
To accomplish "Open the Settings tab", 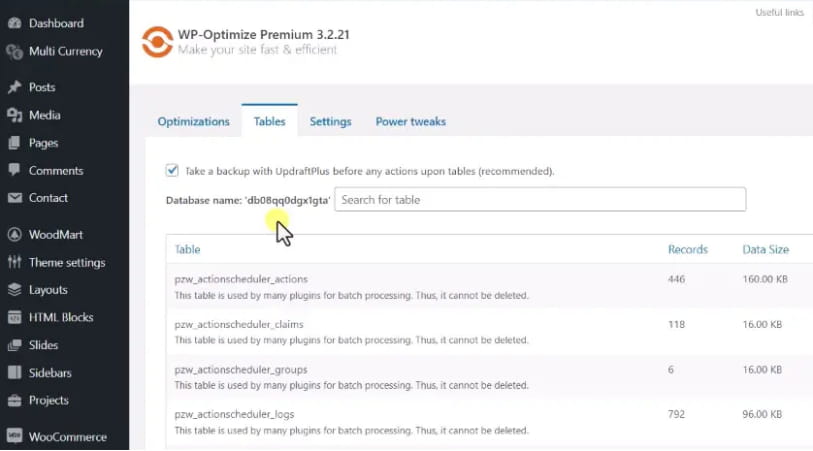I will click(330, 122).
